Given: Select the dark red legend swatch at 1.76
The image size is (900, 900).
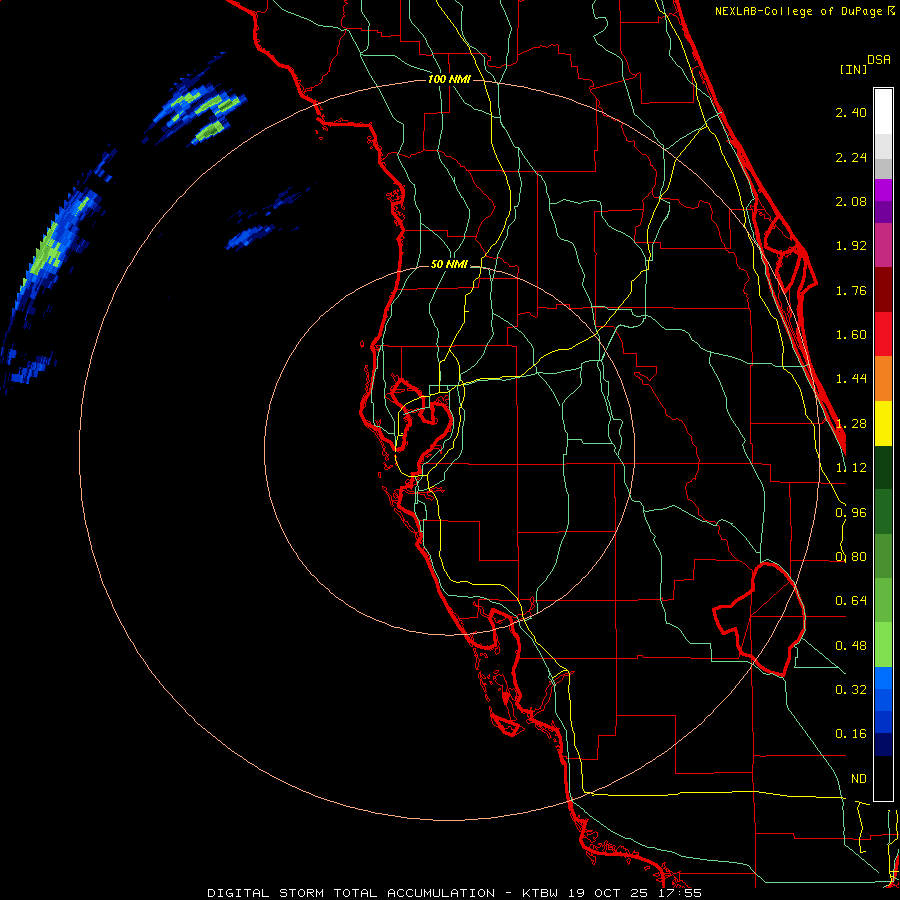Looking at the screenshot, I should point(883,290).
